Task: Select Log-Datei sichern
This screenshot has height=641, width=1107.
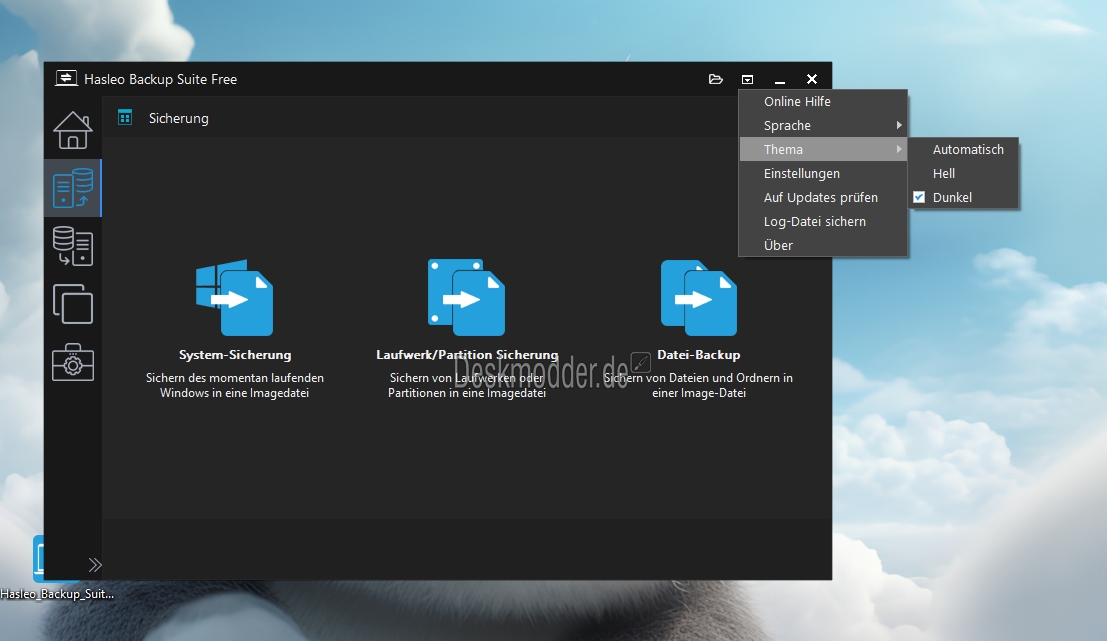Action: point(823,222)
